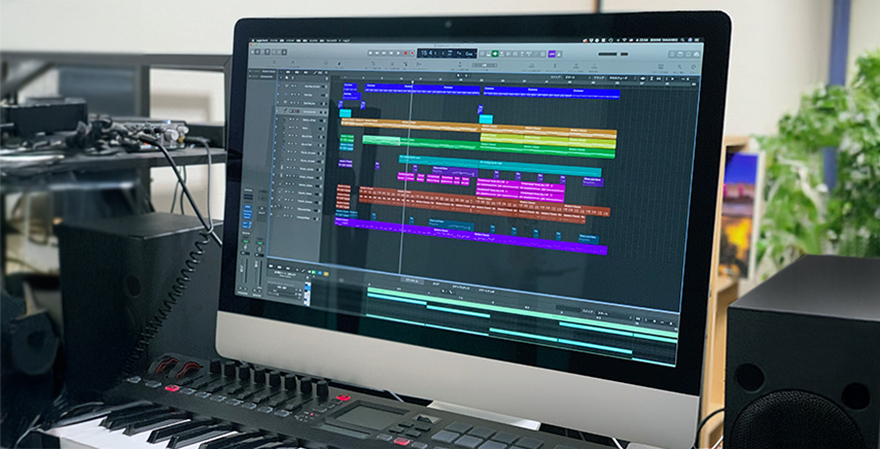The width and height of the screenshot is (880, 449).
Task: Add a new track with plus button
Action: pos(281,75)
